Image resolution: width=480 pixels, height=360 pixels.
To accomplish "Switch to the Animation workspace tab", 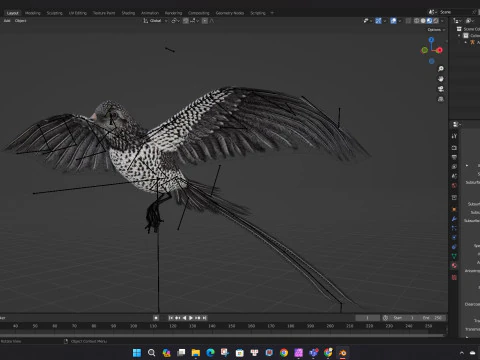I will [150, 13].
